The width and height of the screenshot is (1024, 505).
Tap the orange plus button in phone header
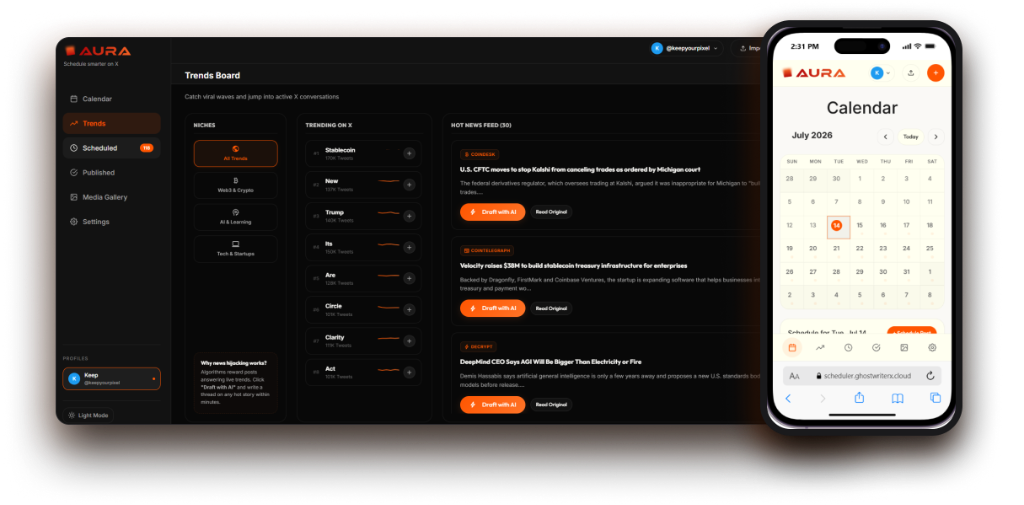(935, 73)
